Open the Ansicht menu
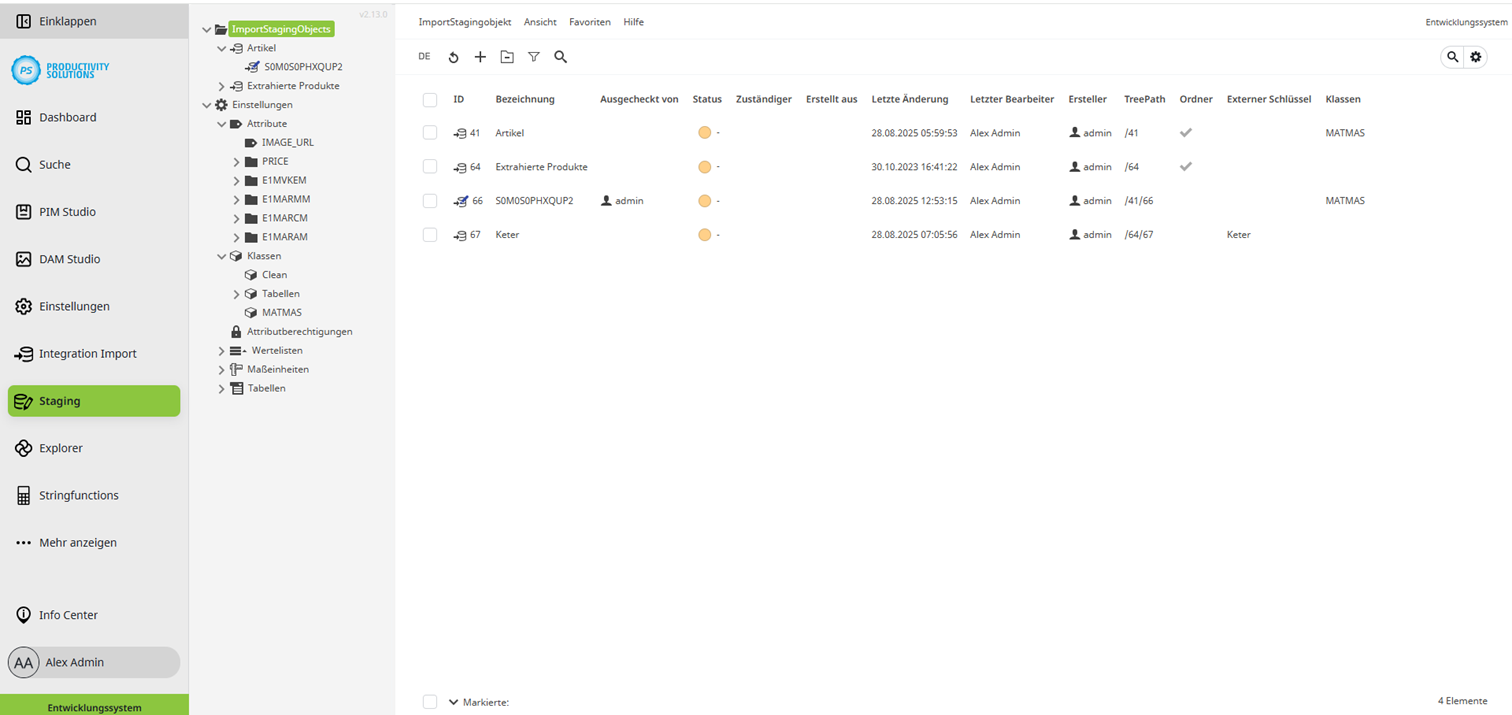Viewport: 1512px width, 715px height. tap(540, 21)
